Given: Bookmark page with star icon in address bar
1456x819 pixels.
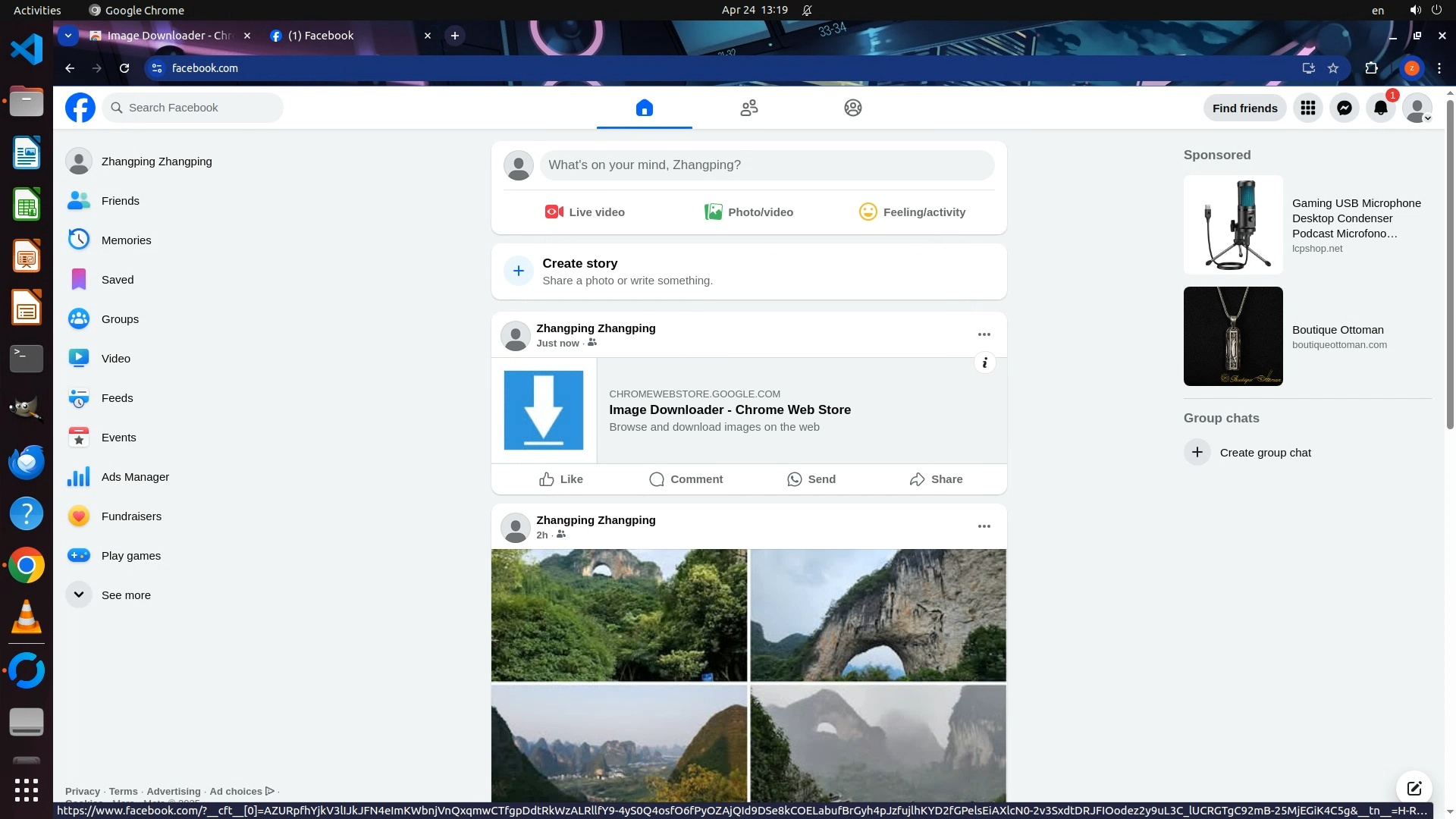Looking at the screenshot, I should (1333, 68).
